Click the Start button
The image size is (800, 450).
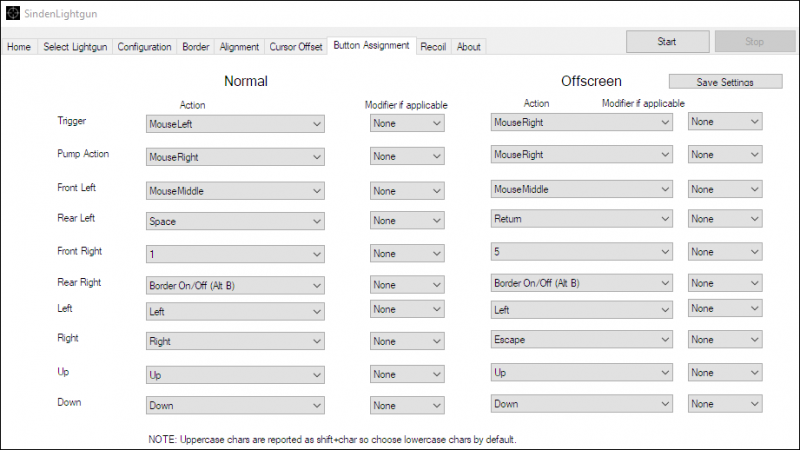[667, 41]
